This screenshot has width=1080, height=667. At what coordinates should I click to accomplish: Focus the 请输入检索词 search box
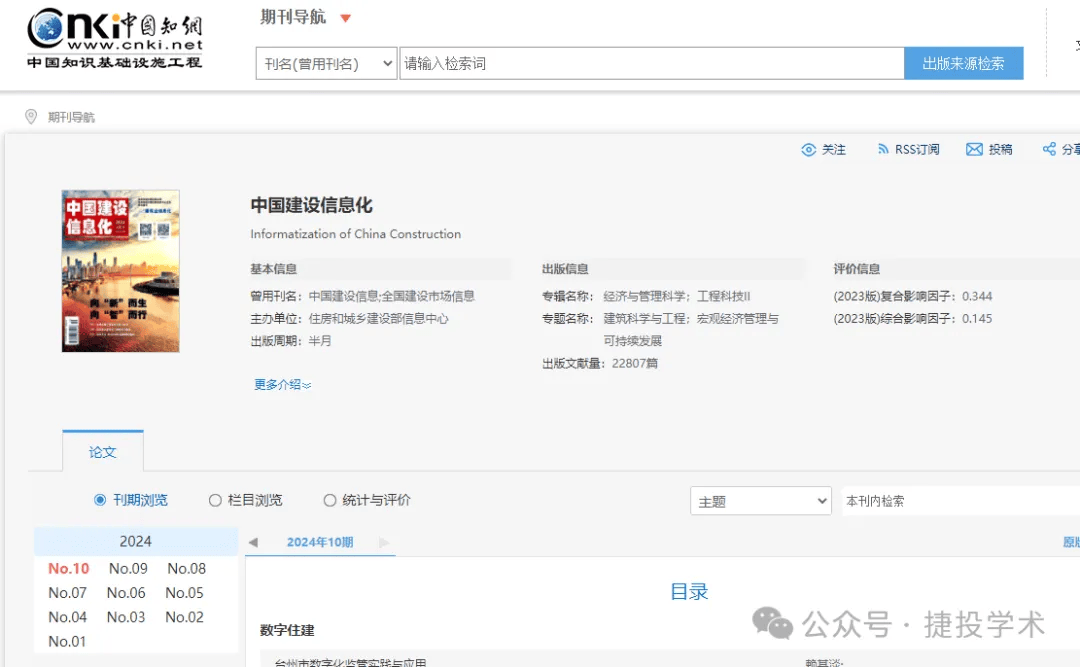pos(652,63)
